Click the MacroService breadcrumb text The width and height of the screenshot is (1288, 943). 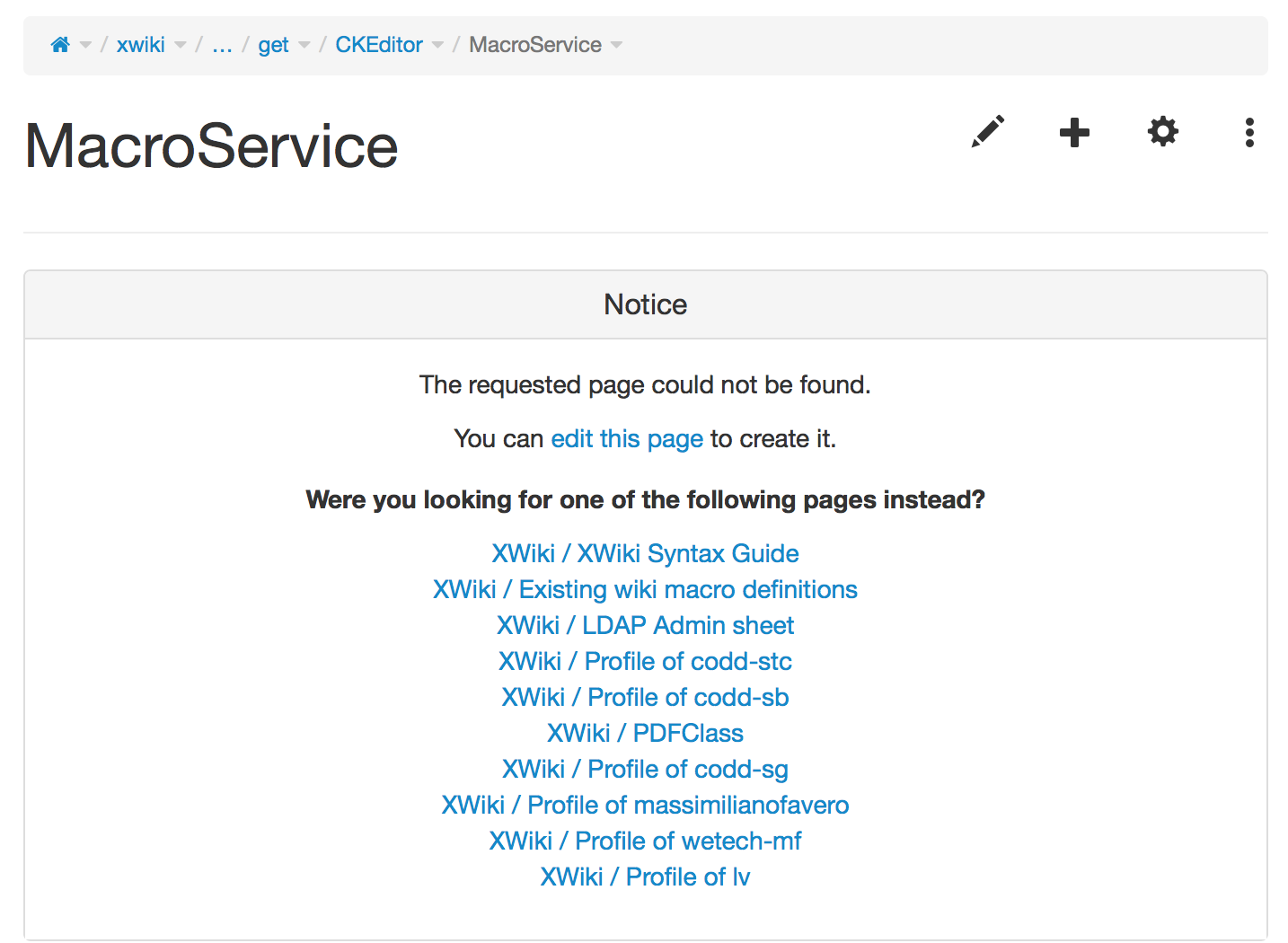[535, 45]
